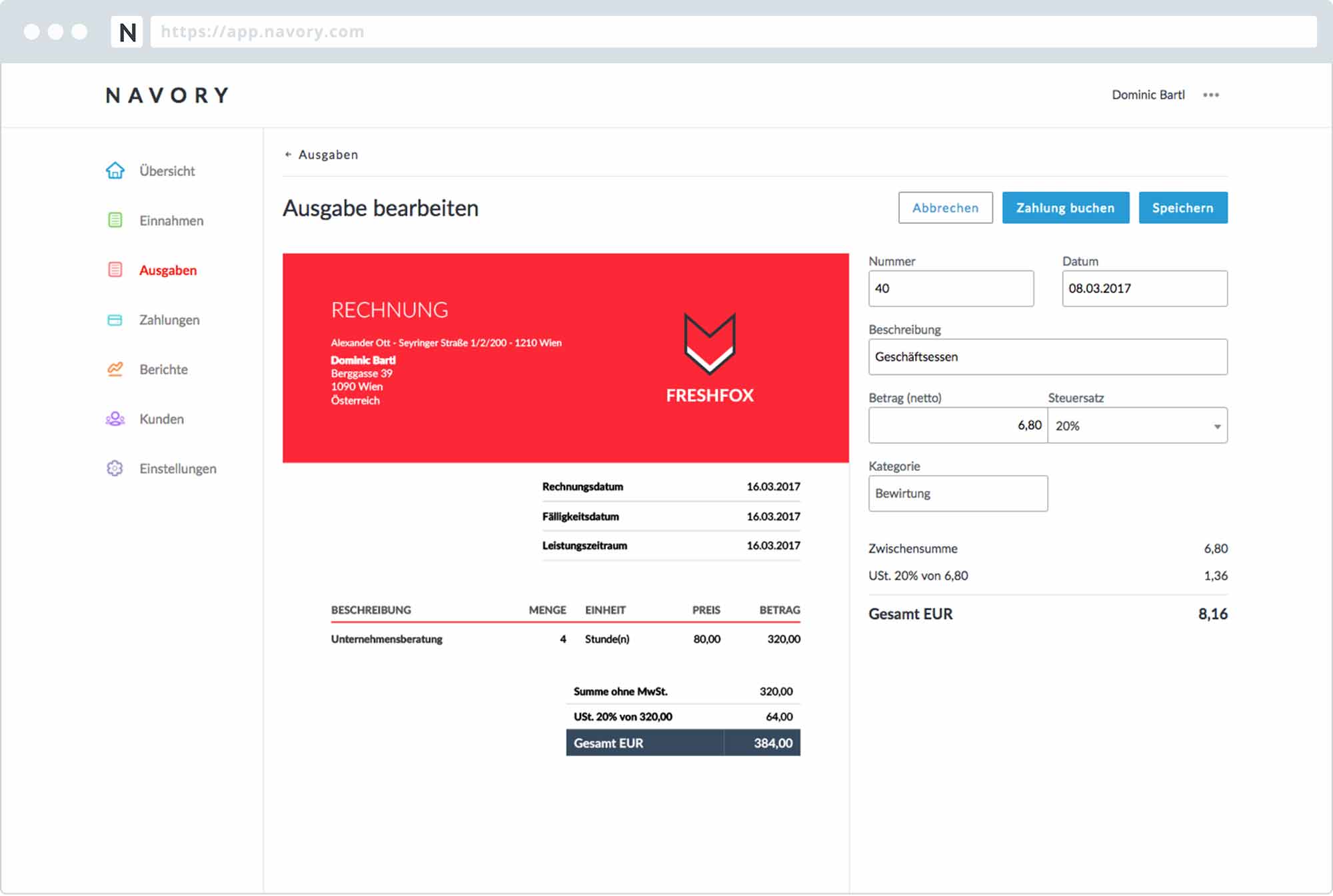Click the back arrow beside Ausgaben
The height and width of the screenshot is (896, 1333).
pos(288,154)
